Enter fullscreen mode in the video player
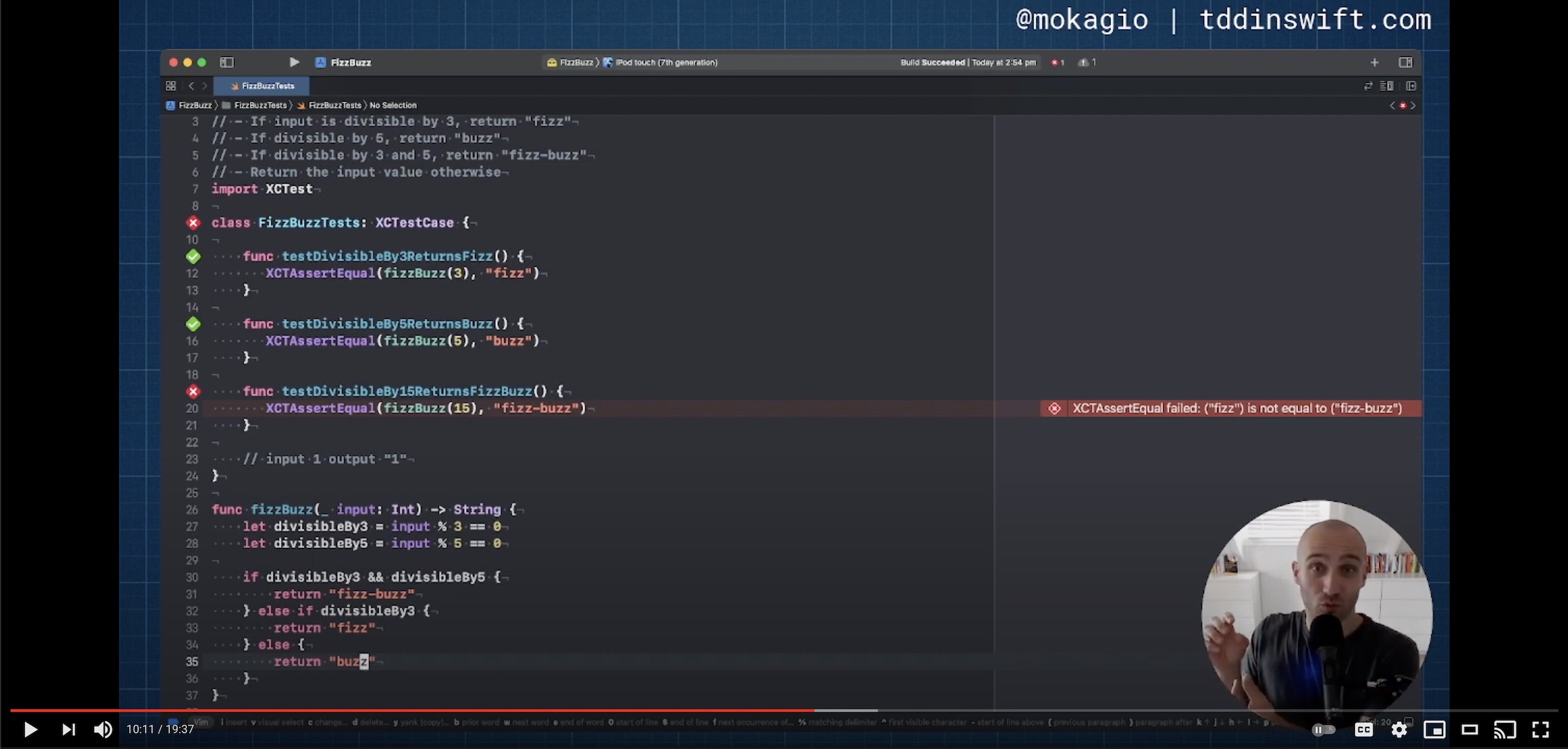This screenshot has width=1568, height=749. click(x=1542, y=729)
